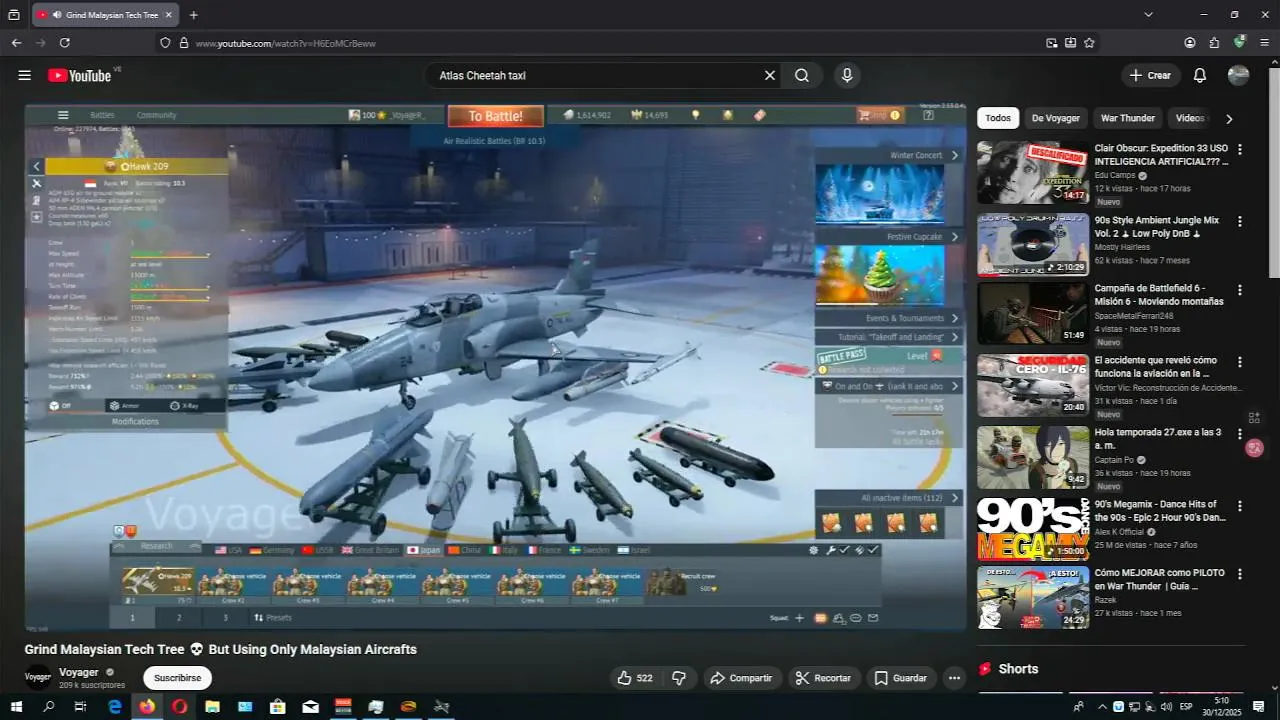The image size is (1280, 720).
Task: Open options menu for Hola temporada 27.exe
Action: [x=1240, y=434]
